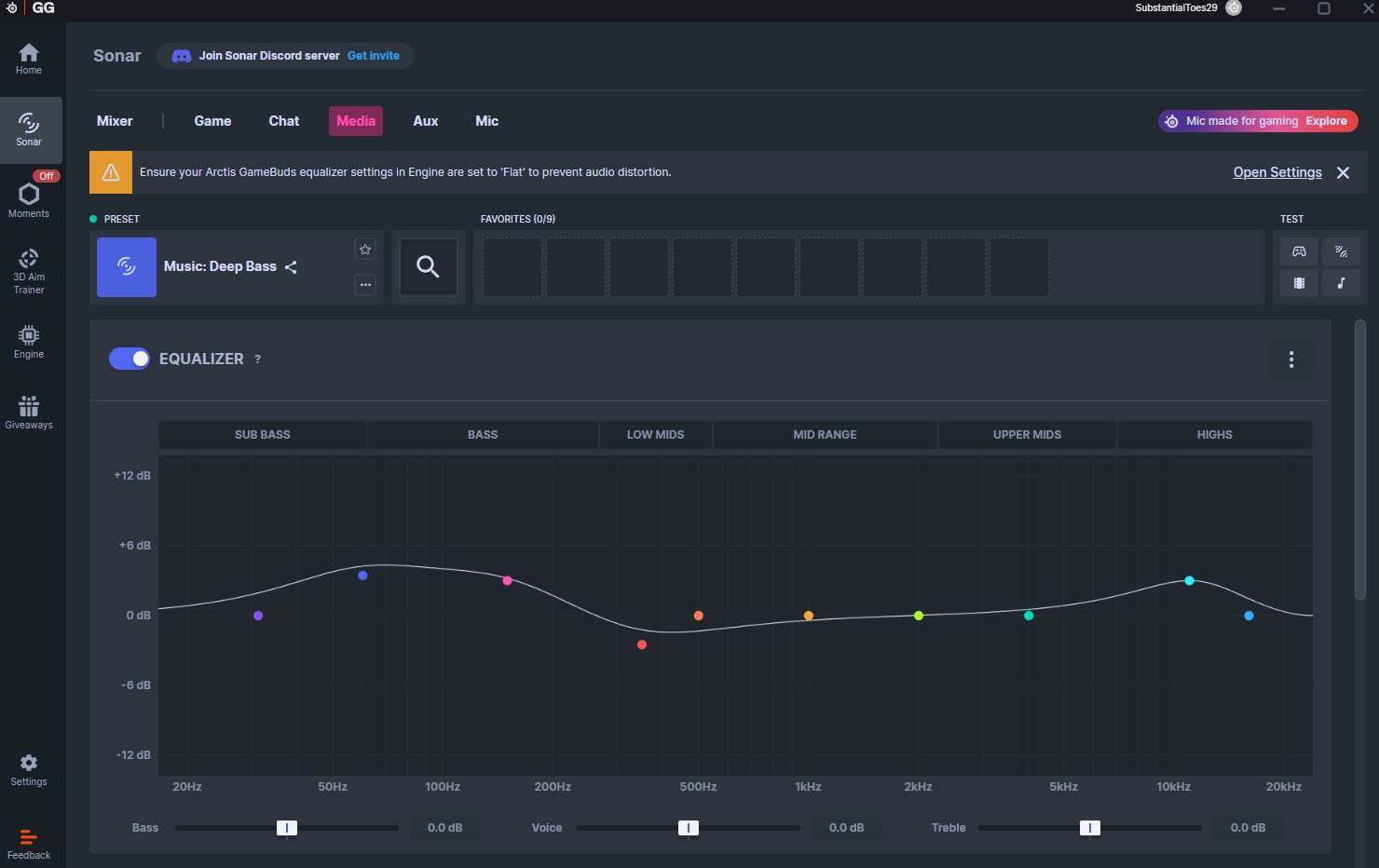Open the Feedback option
This screenshot has height=868, width=1379.
coord(29,844)
